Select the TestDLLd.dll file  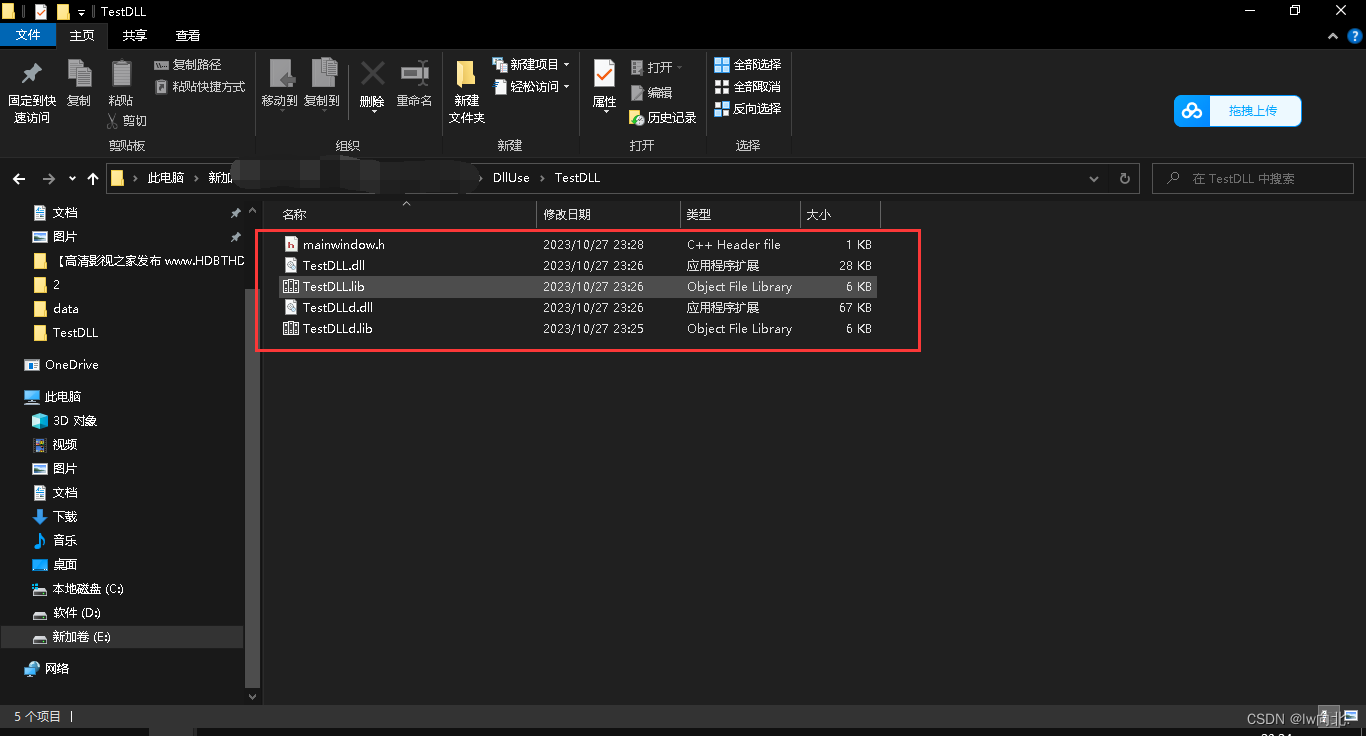577,307
